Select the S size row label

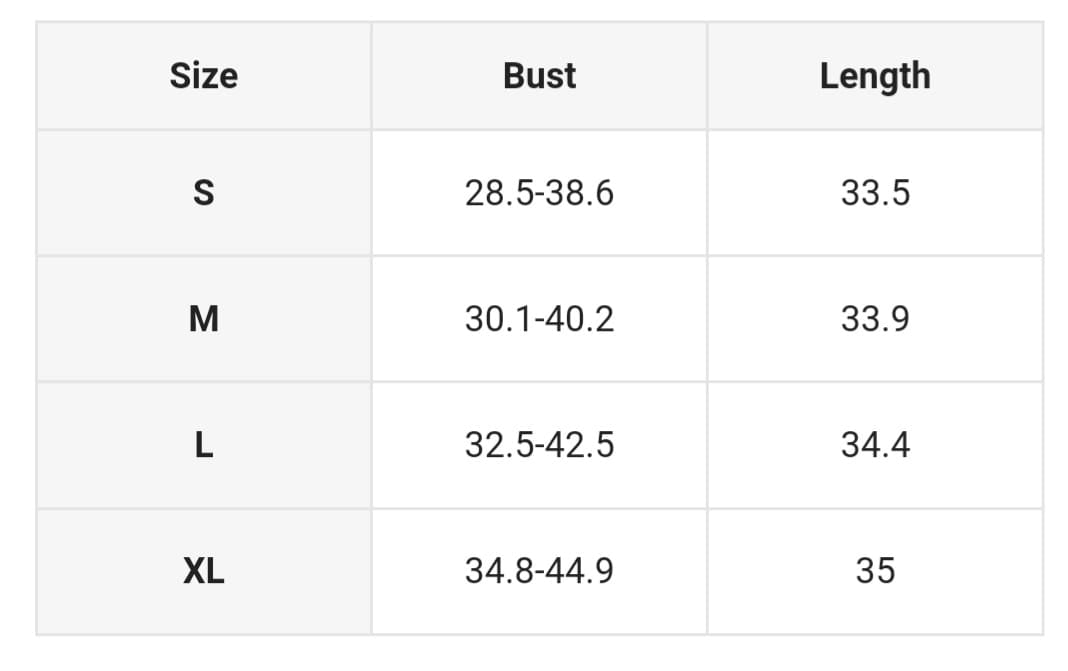[203, 192]
